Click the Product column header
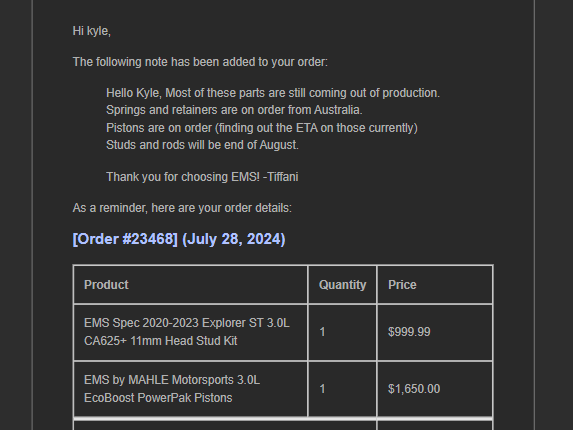 pos(190,285)
